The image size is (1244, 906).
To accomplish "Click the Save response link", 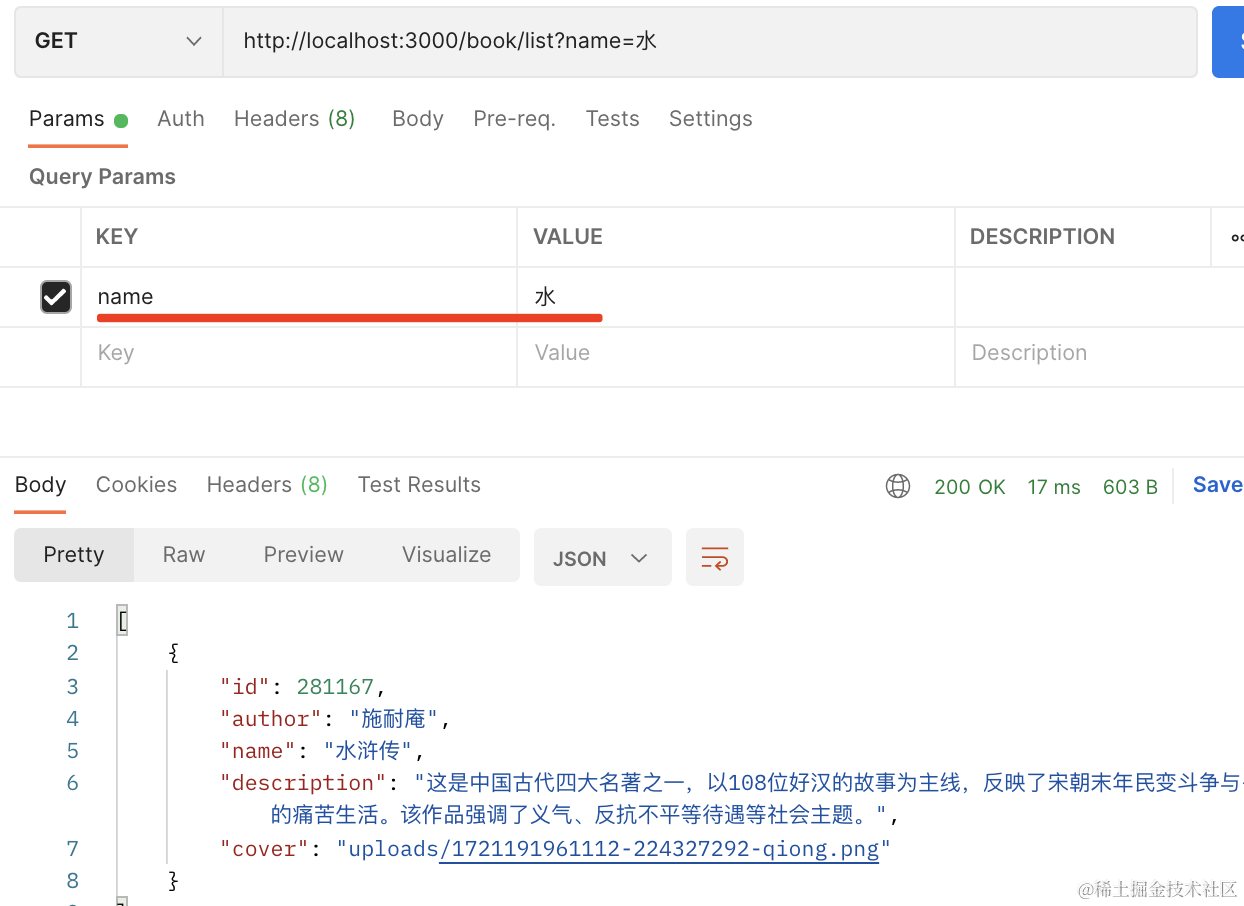I will coord(1216,485).
